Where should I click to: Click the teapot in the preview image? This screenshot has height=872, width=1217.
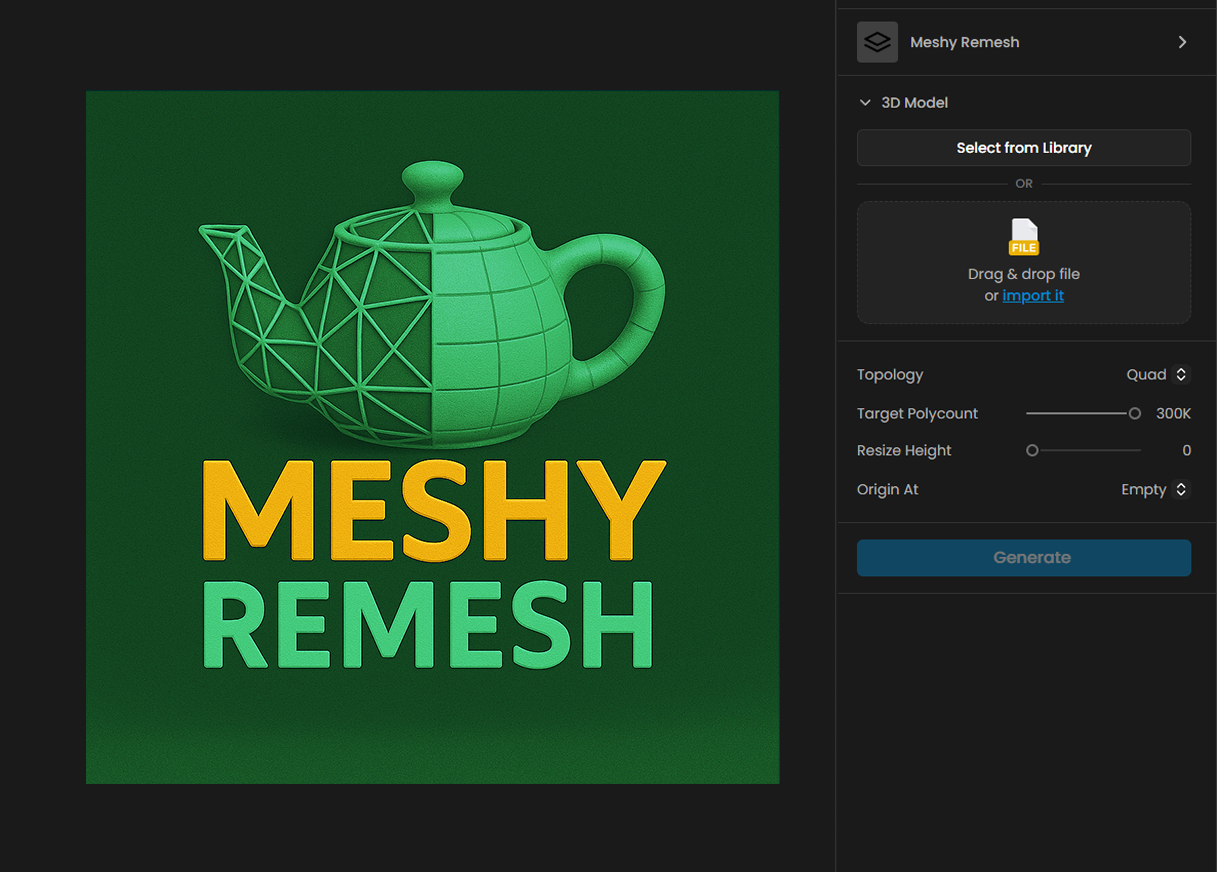click(x=432, y=310)
